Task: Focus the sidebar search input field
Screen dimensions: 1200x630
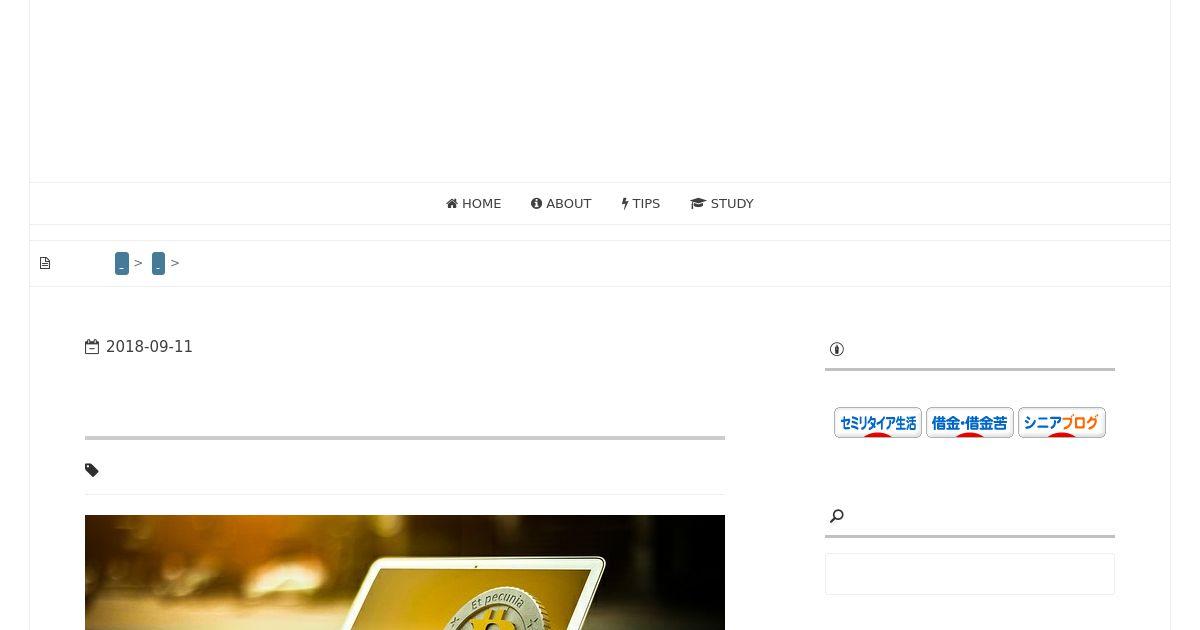Action: (970, 574)
